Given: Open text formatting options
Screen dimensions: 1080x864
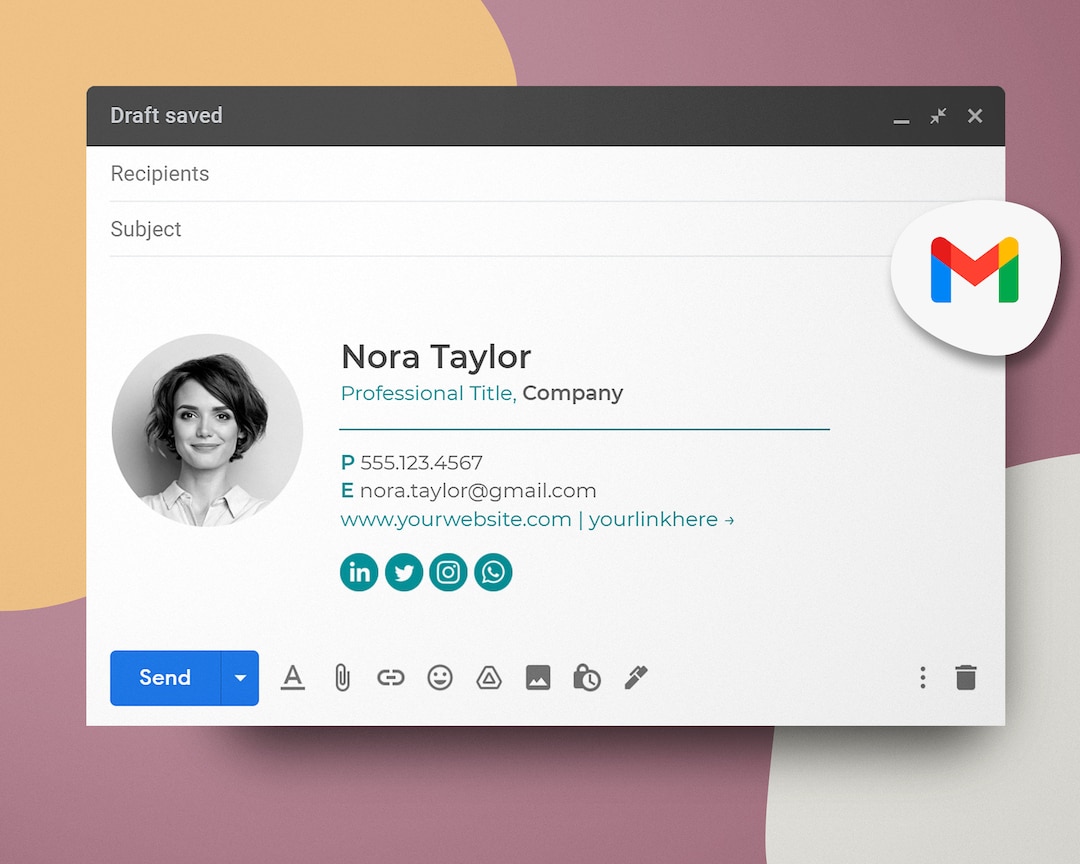Looking at the screenshot, I should 292,677.
